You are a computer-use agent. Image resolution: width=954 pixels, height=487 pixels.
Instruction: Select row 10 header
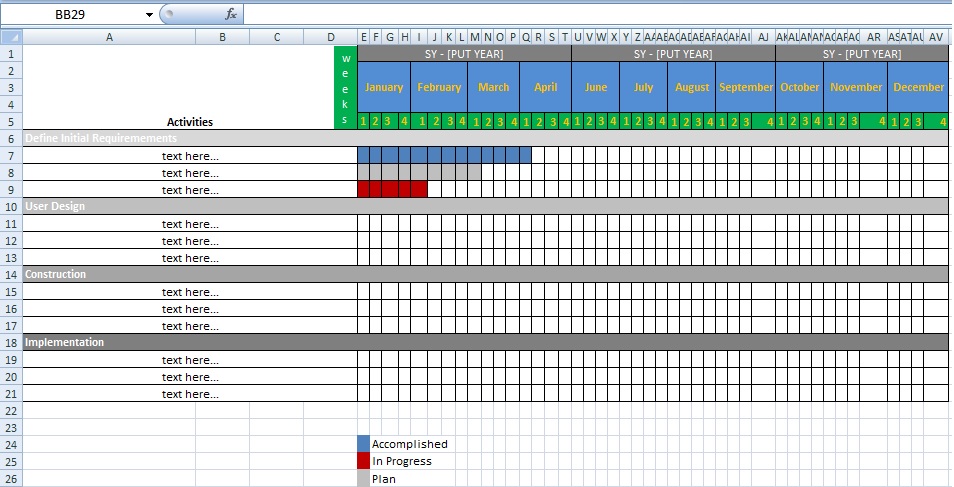[x=11, y=206]
